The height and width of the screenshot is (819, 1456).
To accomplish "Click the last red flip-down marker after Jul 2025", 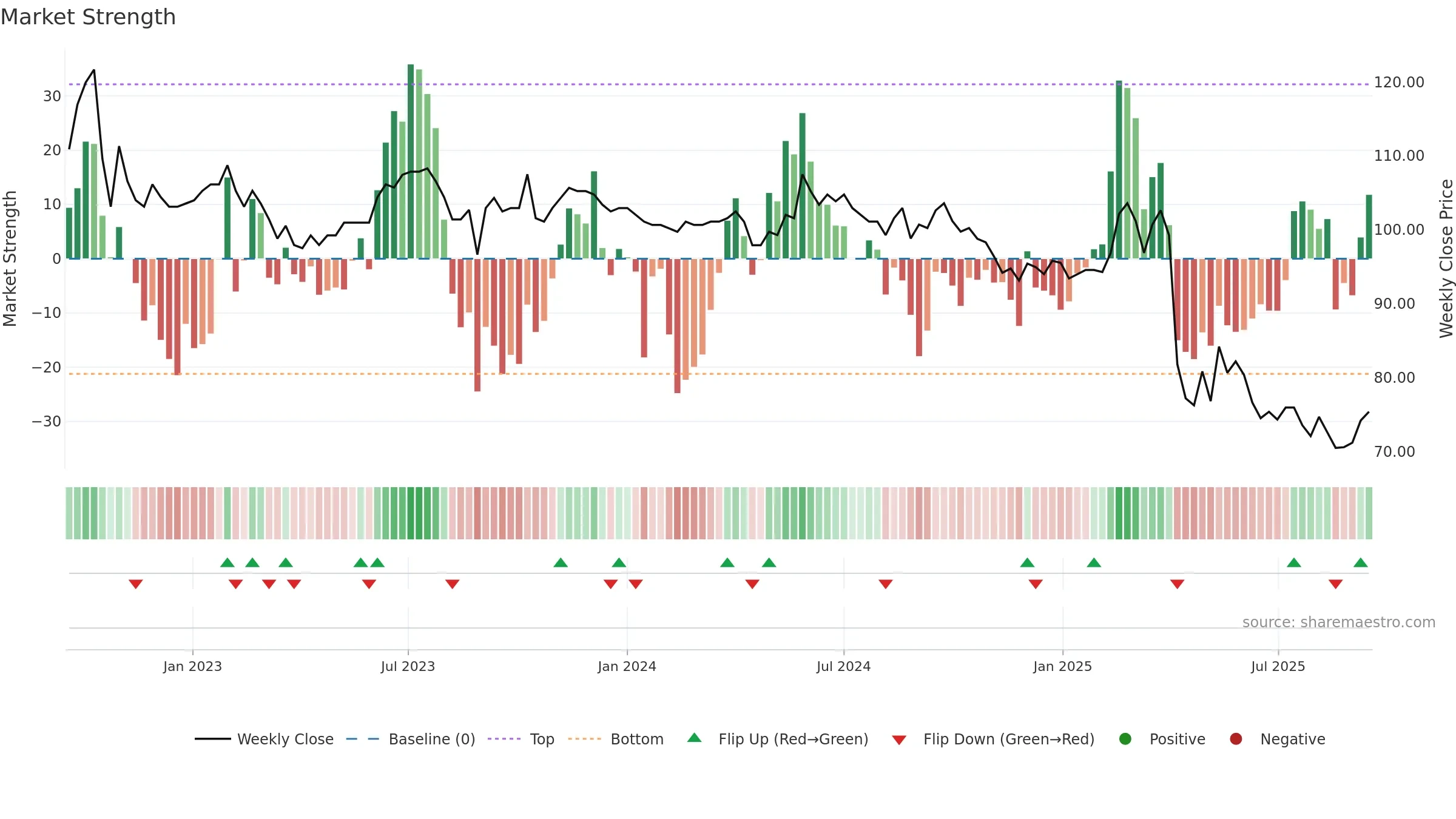I will point(1335,584).
